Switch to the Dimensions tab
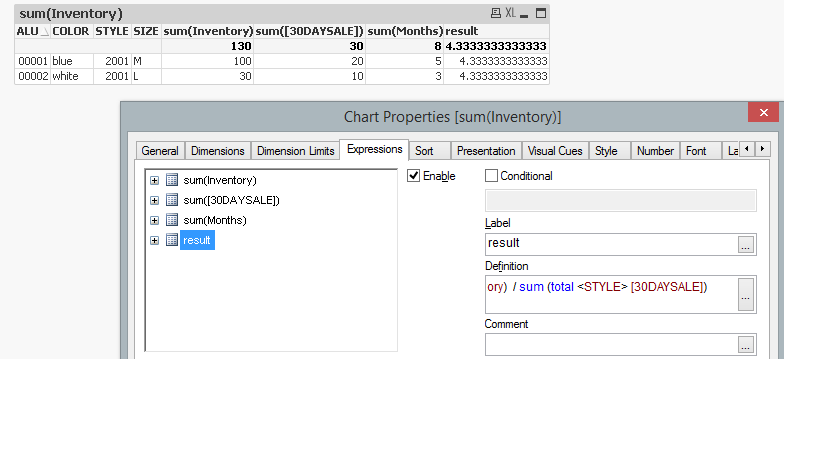 (217, 151)
